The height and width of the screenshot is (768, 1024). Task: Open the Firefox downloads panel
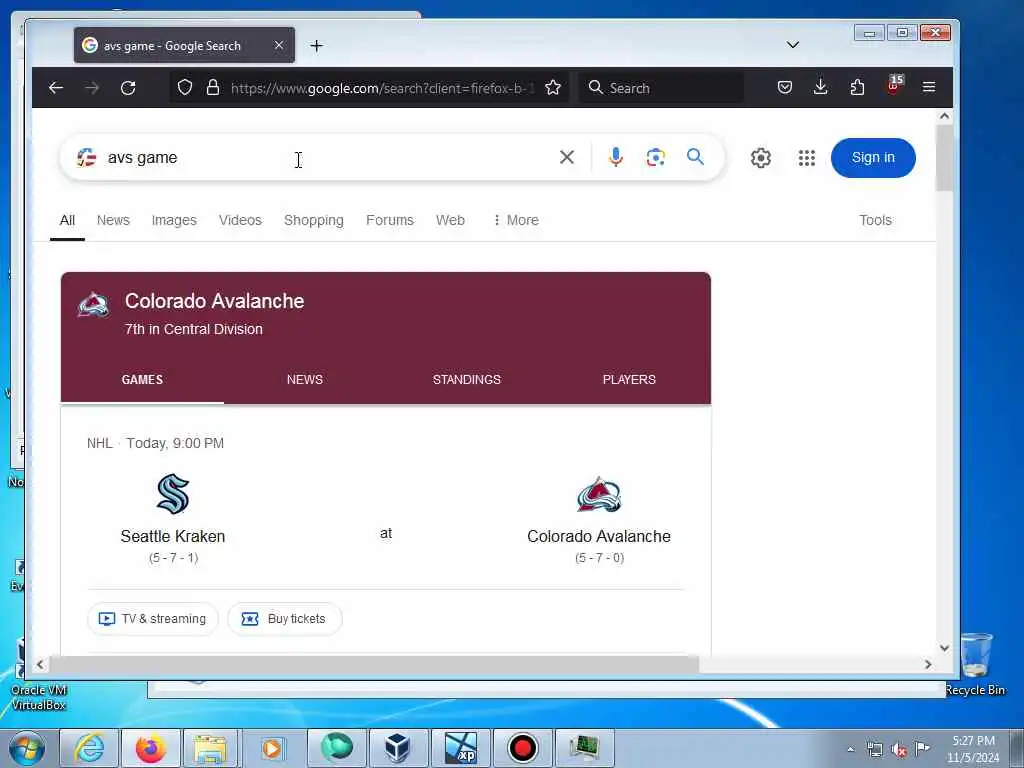pos(821,87)
